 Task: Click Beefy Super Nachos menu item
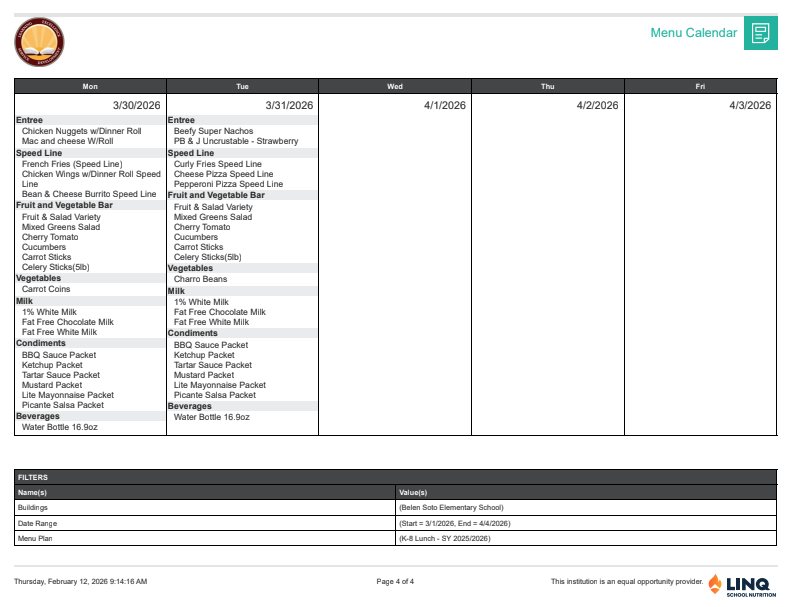click(213, 131)
